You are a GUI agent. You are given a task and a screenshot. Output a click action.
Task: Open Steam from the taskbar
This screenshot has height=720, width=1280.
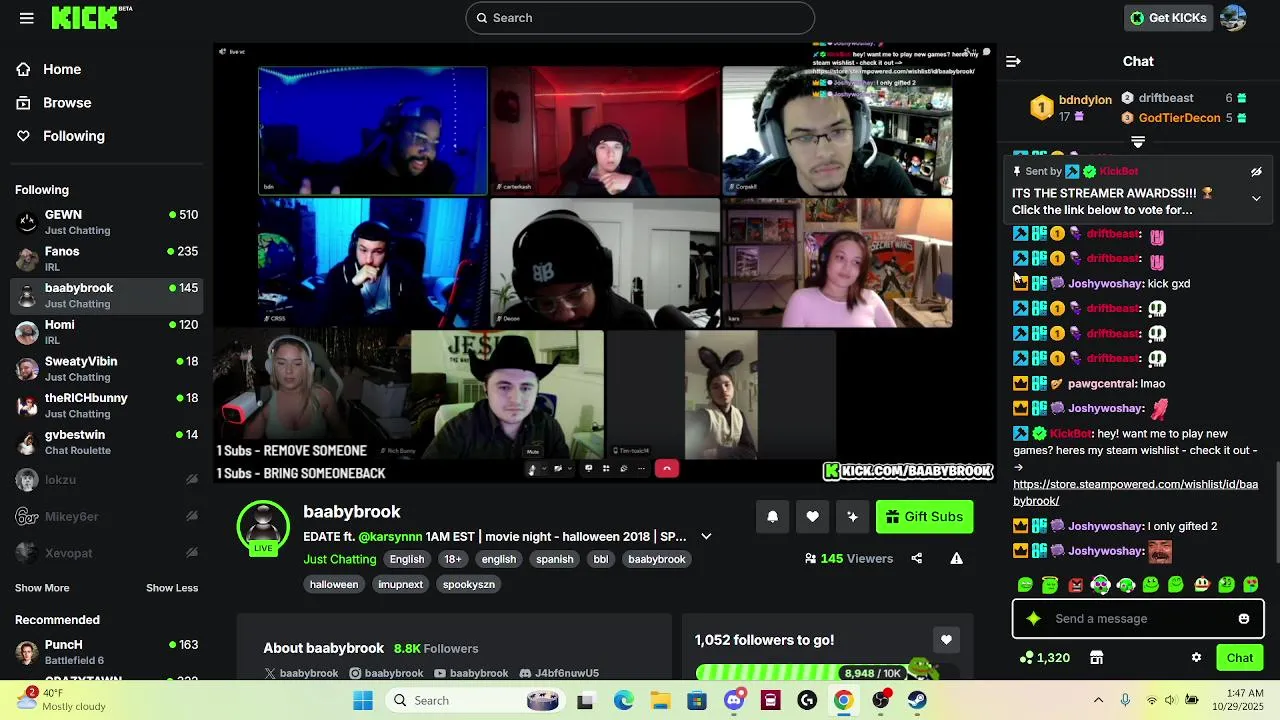click(917, 700)
